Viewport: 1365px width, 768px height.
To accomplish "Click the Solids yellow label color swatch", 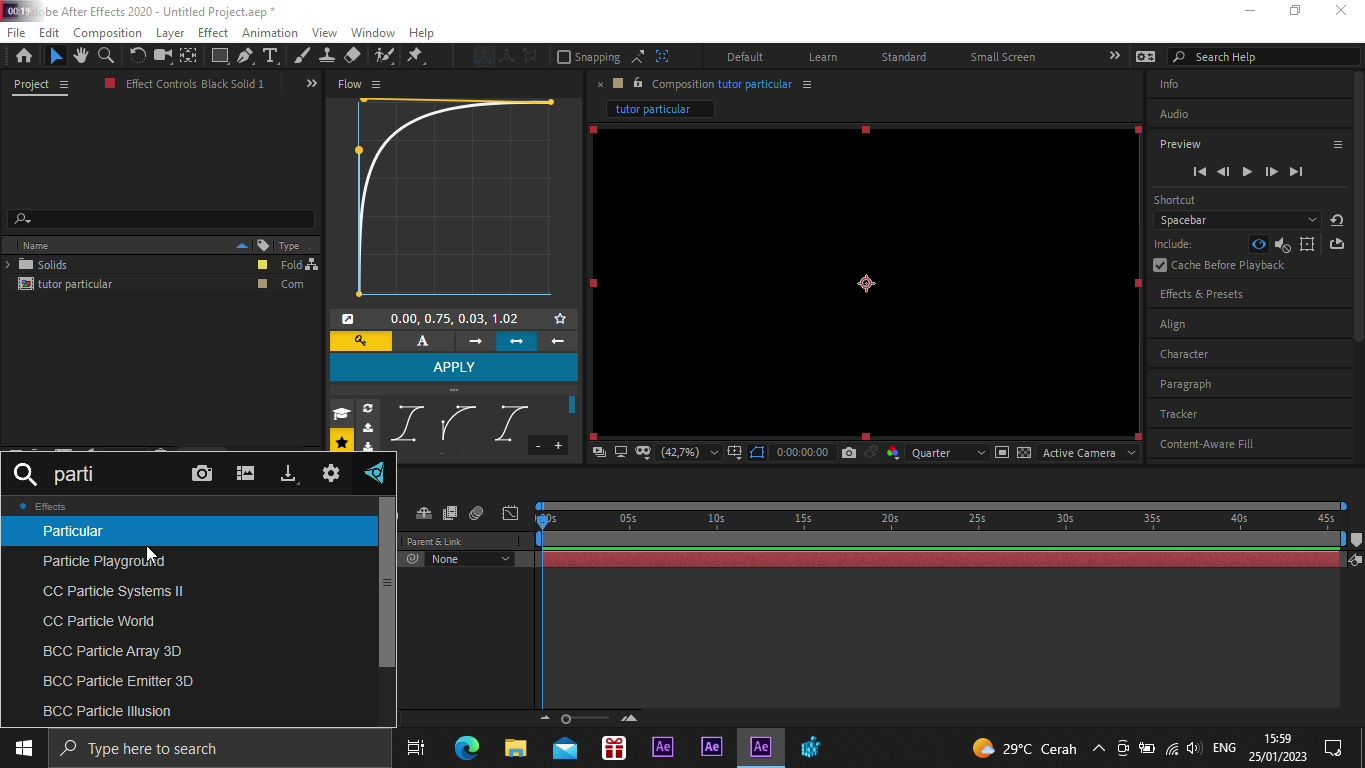I will pos(263,265).
